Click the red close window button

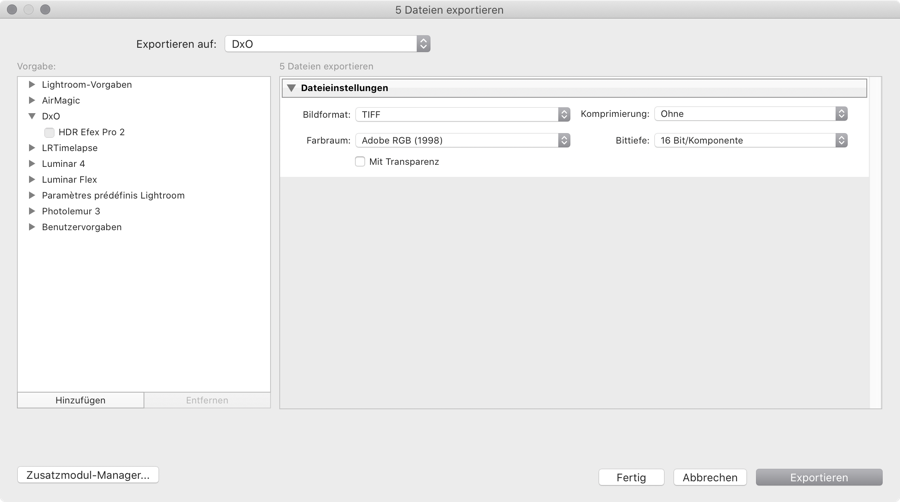coord(11,9)
